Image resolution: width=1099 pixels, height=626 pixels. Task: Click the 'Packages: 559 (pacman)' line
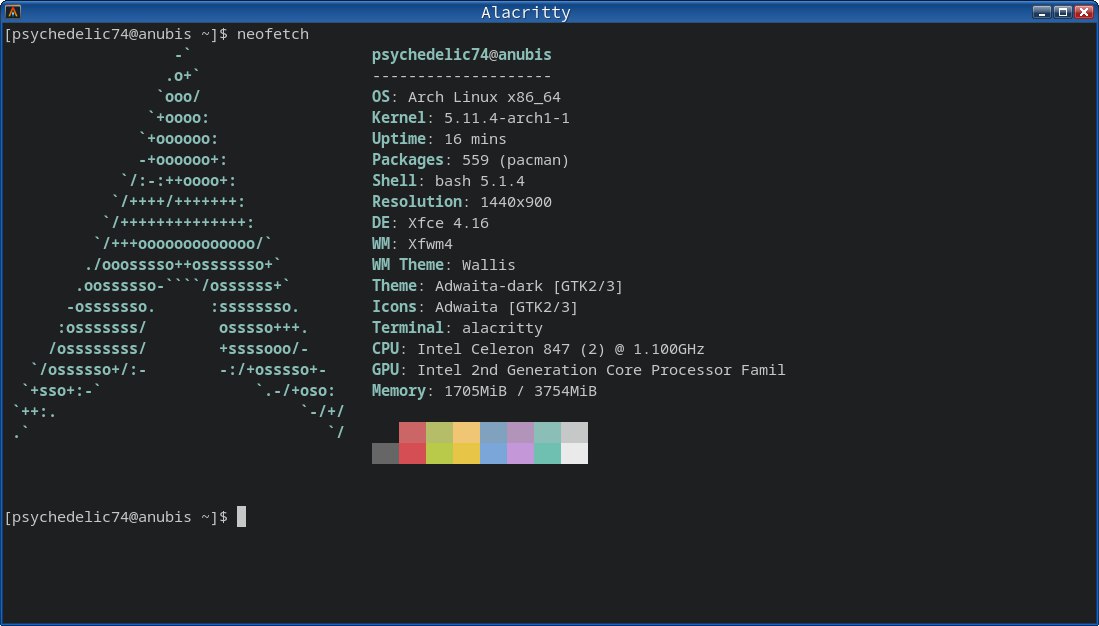pyautogui.click(x=471, y=160)
